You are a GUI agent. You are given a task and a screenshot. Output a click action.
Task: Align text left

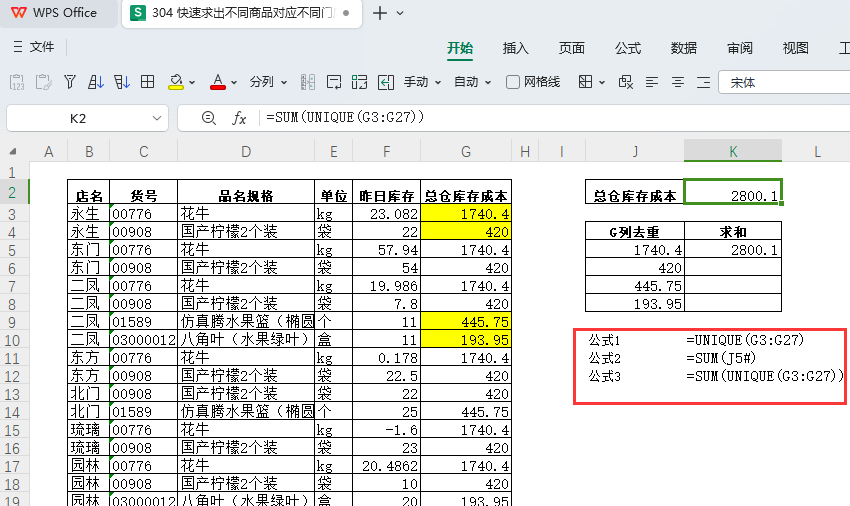[652, 82]
